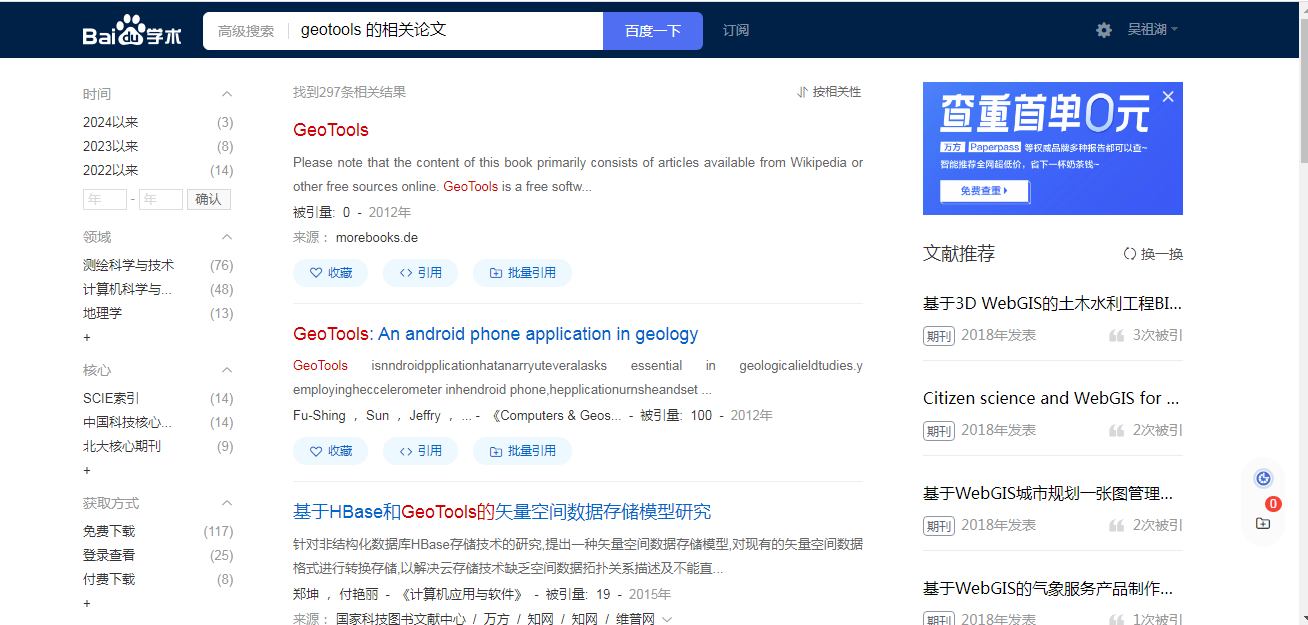Open recommendation 基于WebGIS城市规划一张图管理...
1308x625 pixels.
1048,493
